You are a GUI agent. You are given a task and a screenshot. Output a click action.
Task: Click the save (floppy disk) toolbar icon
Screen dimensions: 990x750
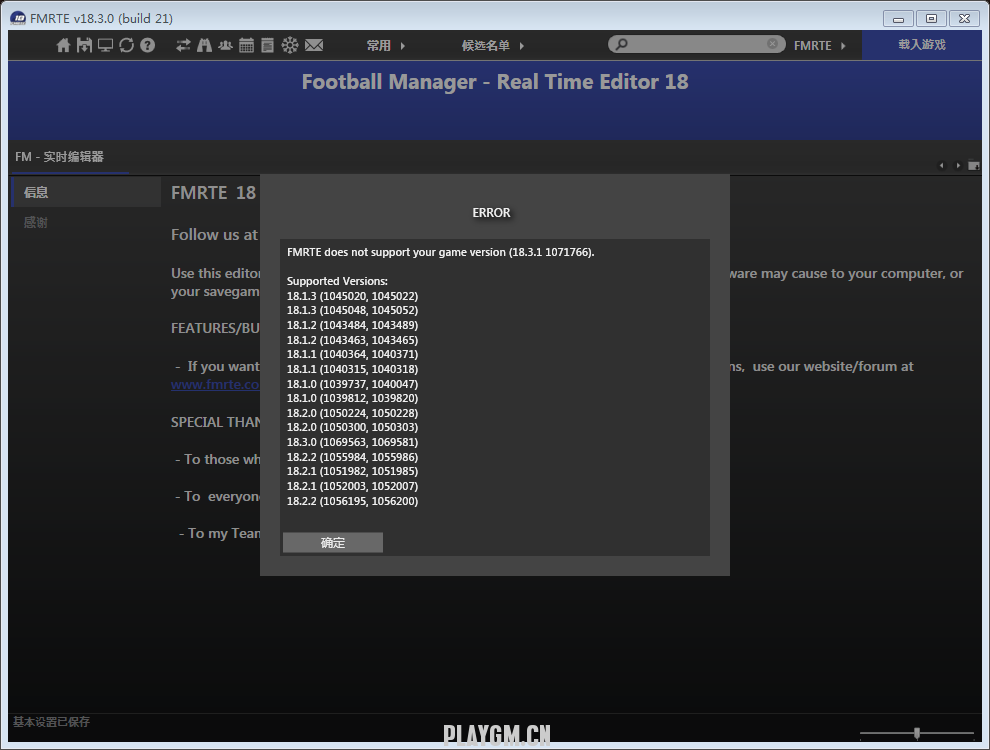pyautogui.click(x=84, y=45)
